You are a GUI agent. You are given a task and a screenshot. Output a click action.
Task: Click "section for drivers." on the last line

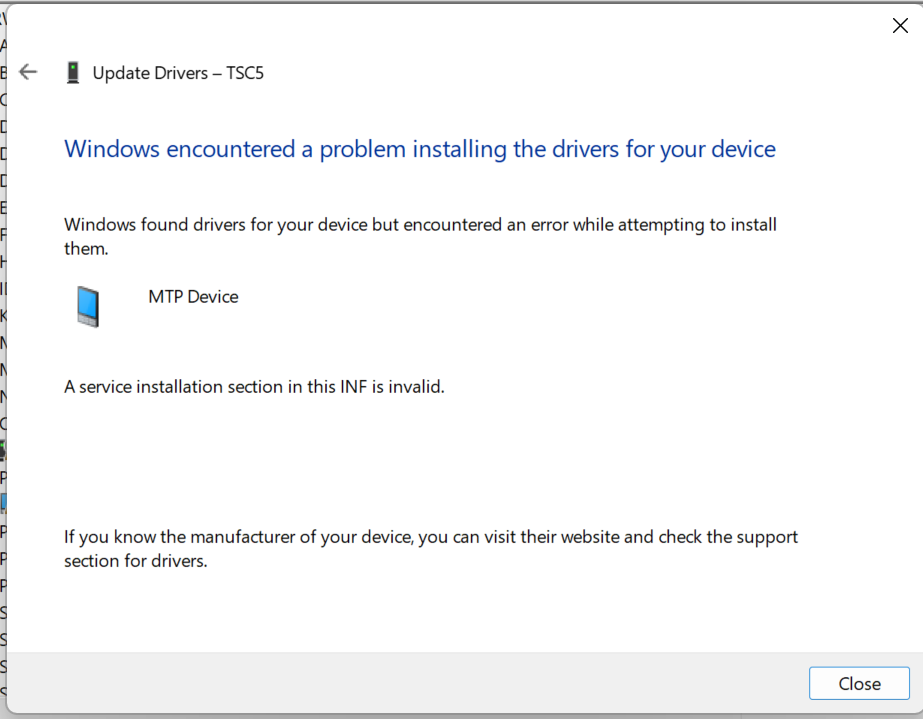coord(135,561)
